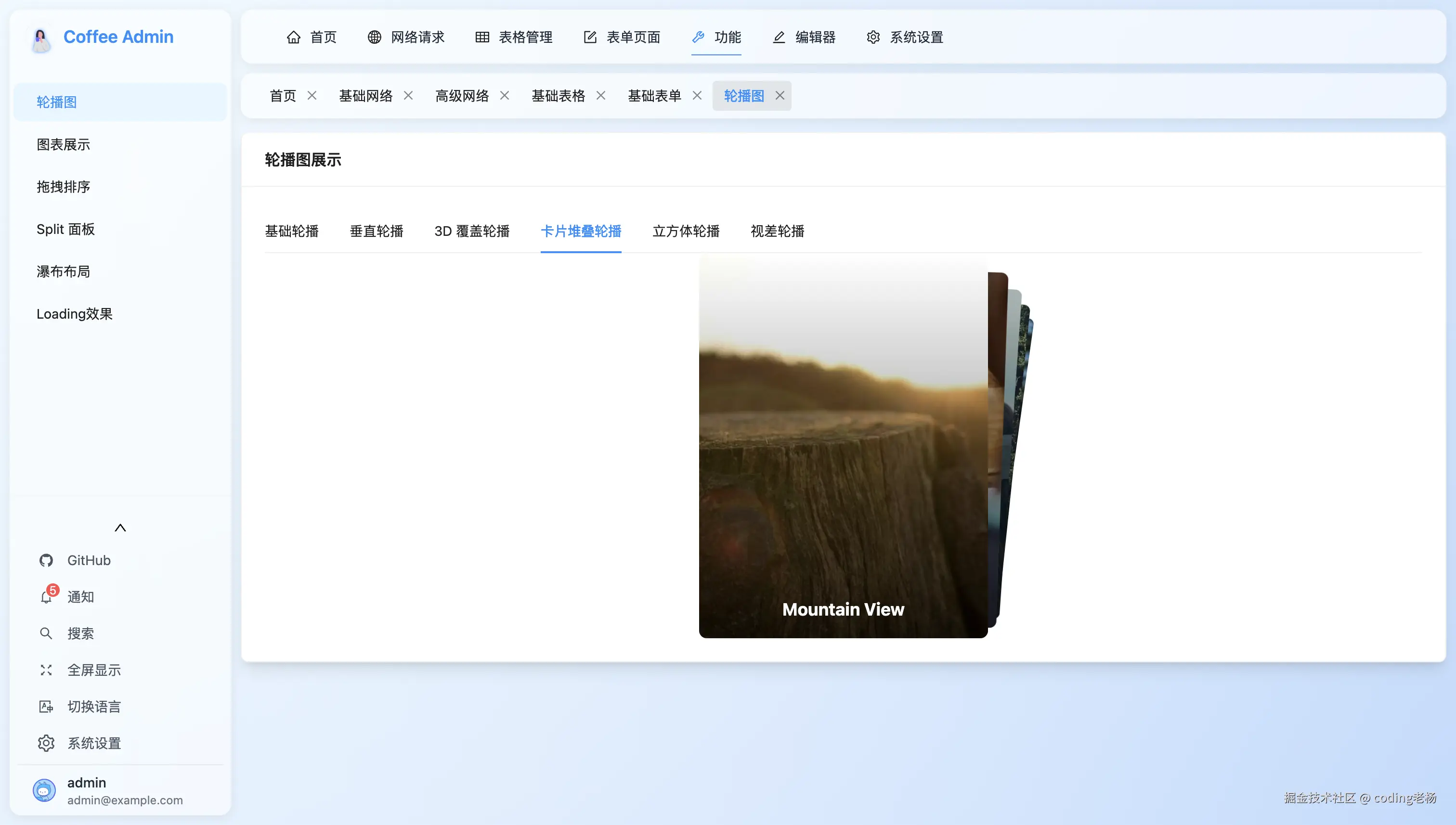Click the 表单页面 edit icon
This screenshot has height=825, width=1456.
pos(590,37)
